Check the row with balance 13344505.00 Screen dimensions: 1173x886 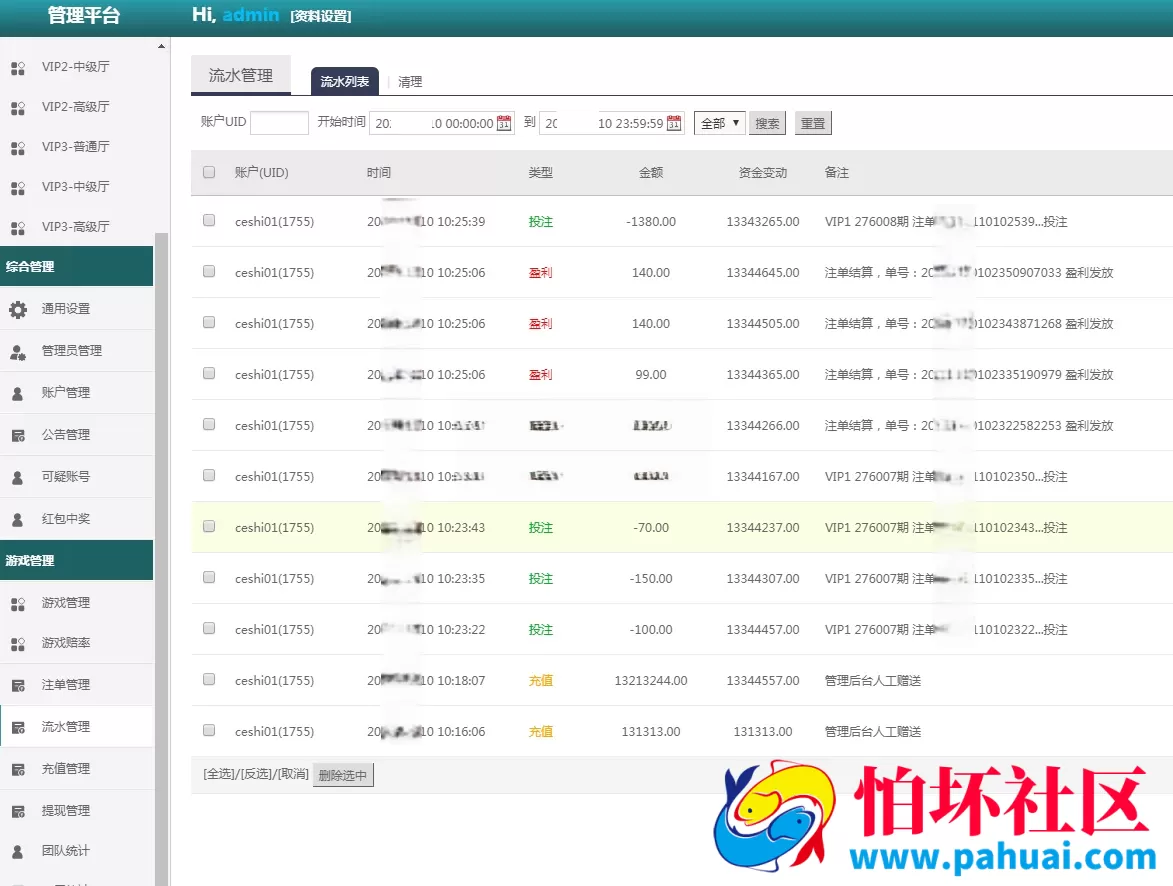pyautogui.click(x=209, y=322)
